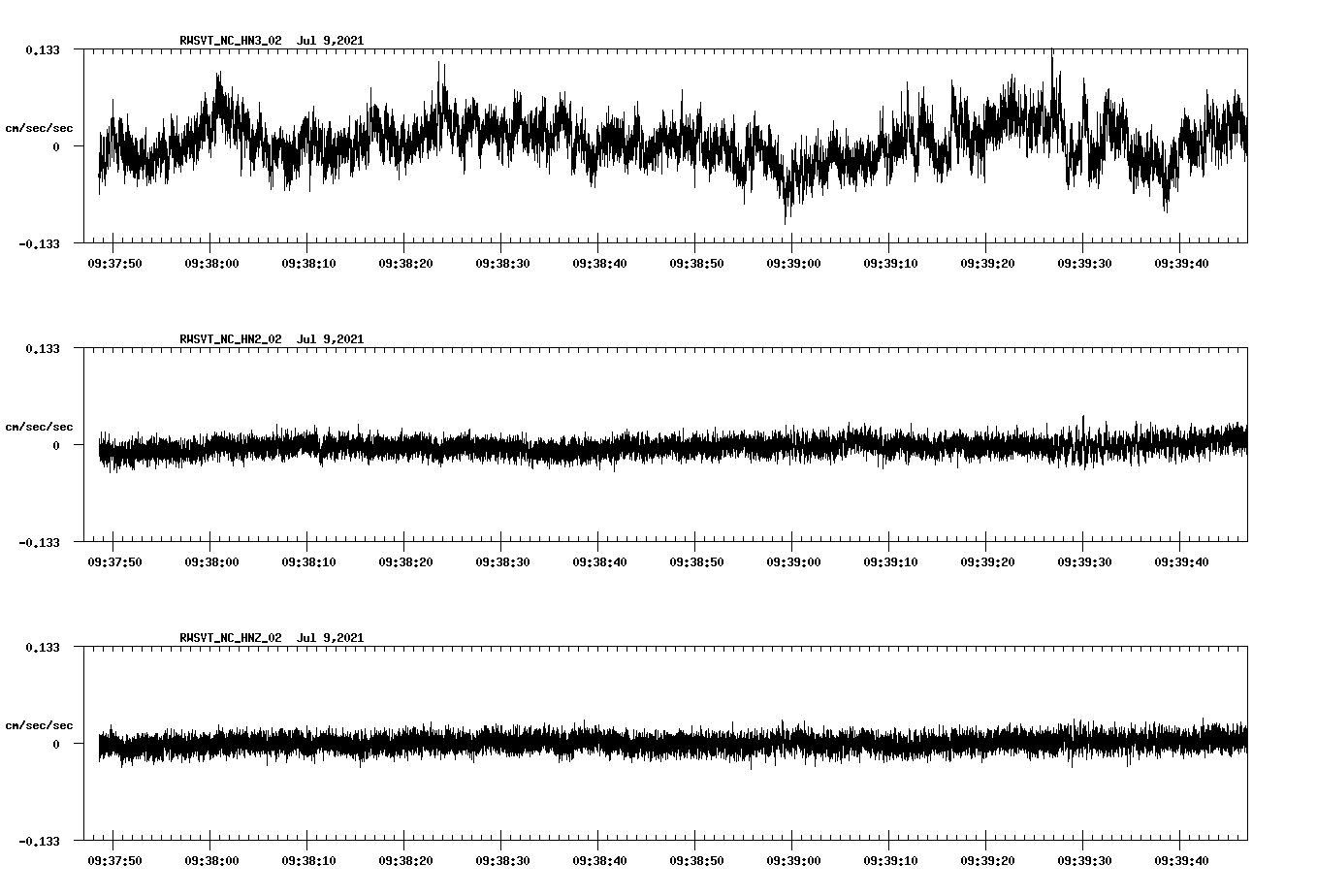
Task: Click the 09:38:10 time label under HN3 plot
Action: [308, 264]
